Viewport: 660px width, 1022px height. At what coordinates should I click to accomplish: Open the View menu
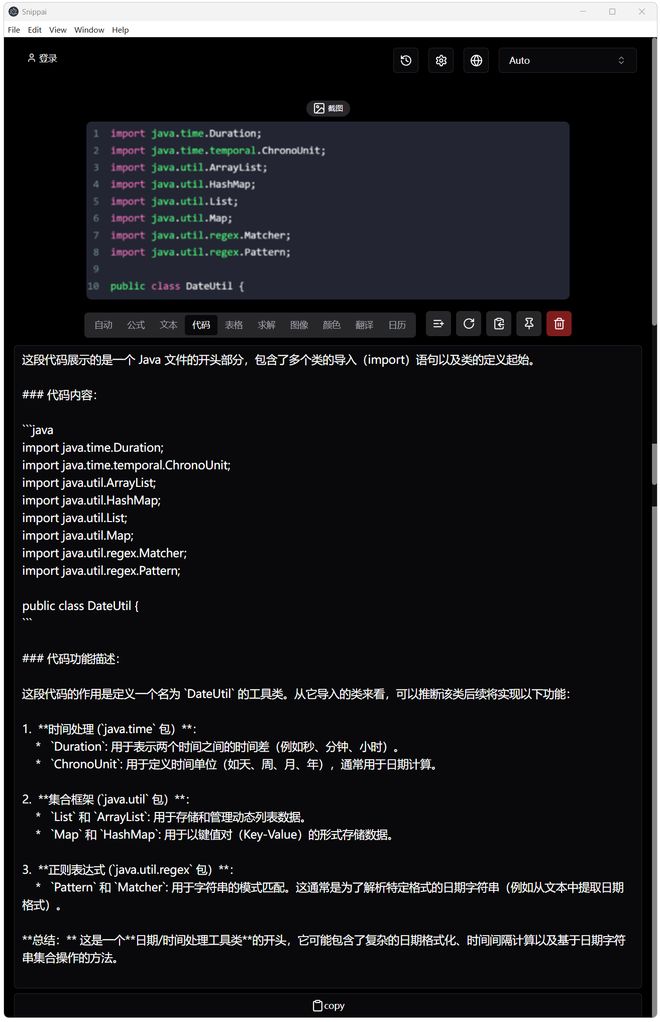(x=57, y=30)
